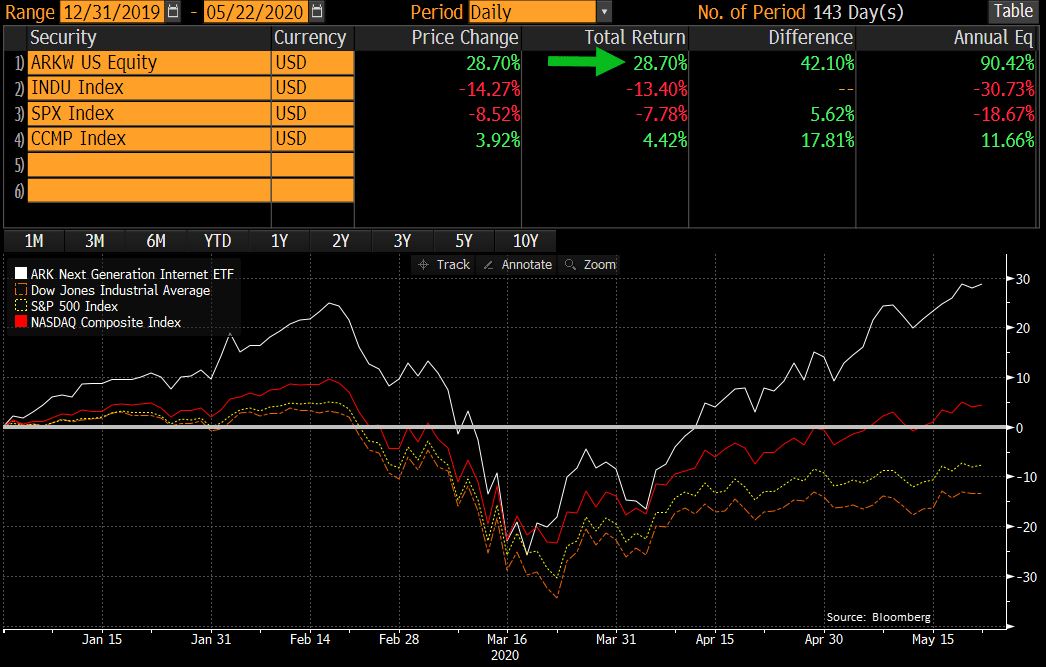This screenshot has height=667, width=1046.
Task: Click the white ARK ETF legend marker
Action: 20,274
